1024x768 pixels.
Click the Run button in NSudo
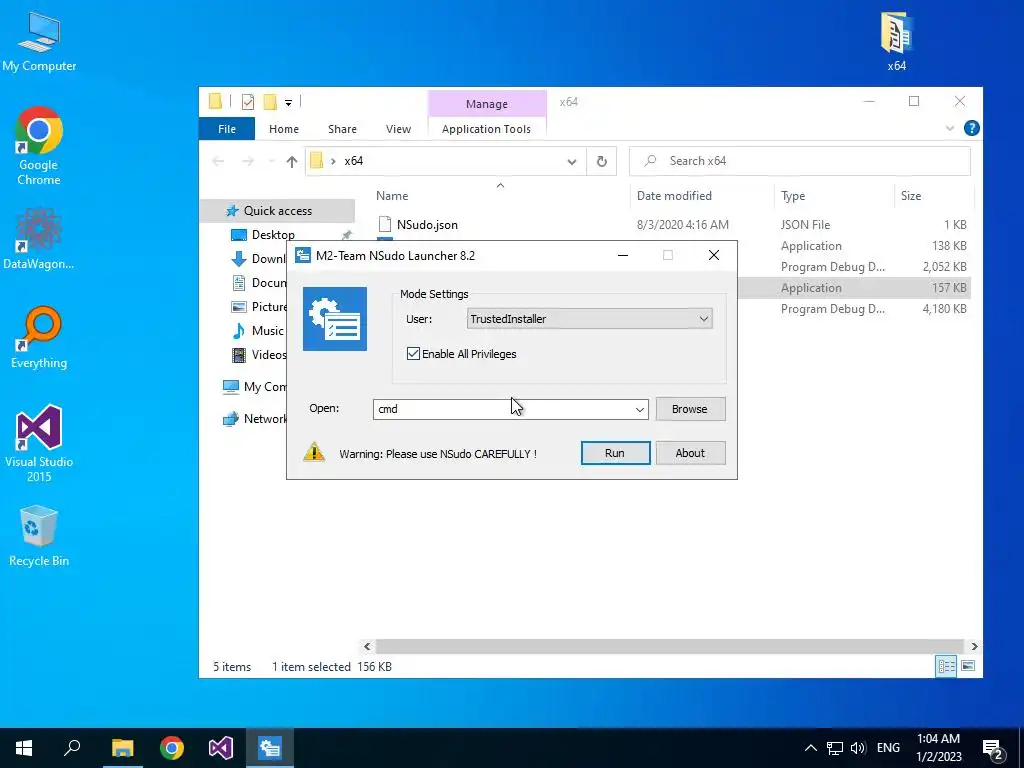615,453
